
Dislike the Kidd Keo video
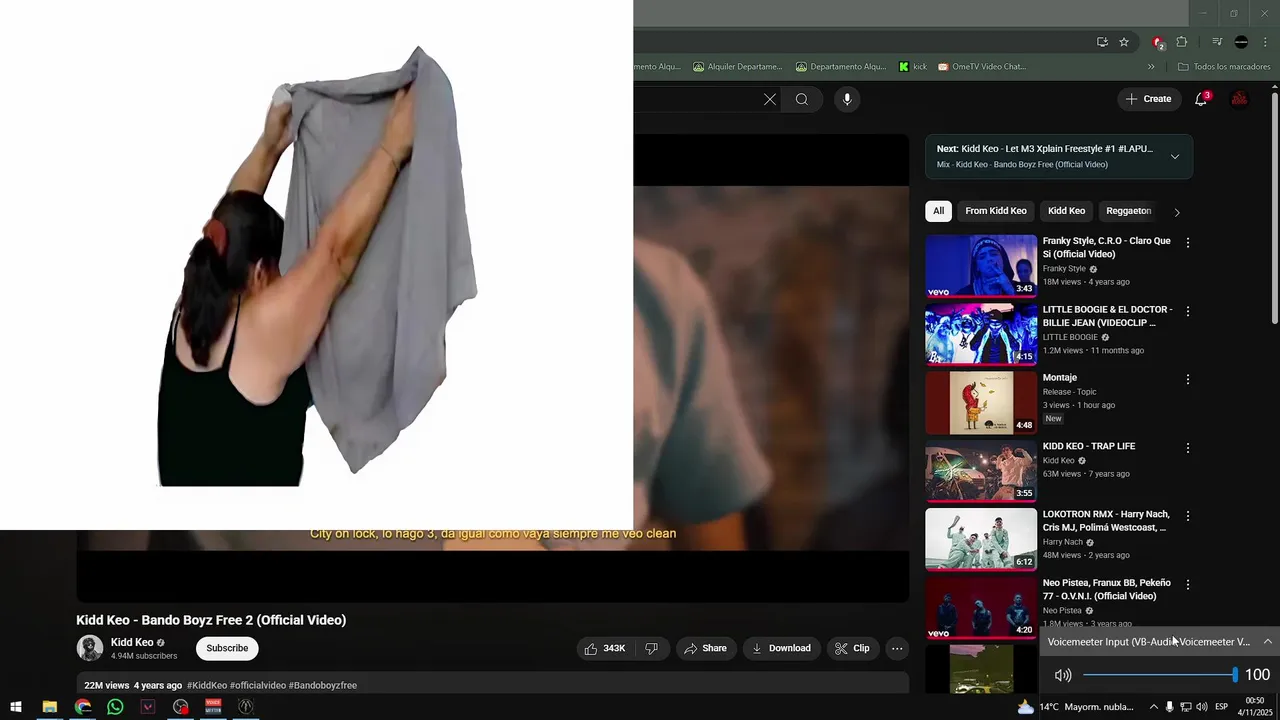click(652, 648)
